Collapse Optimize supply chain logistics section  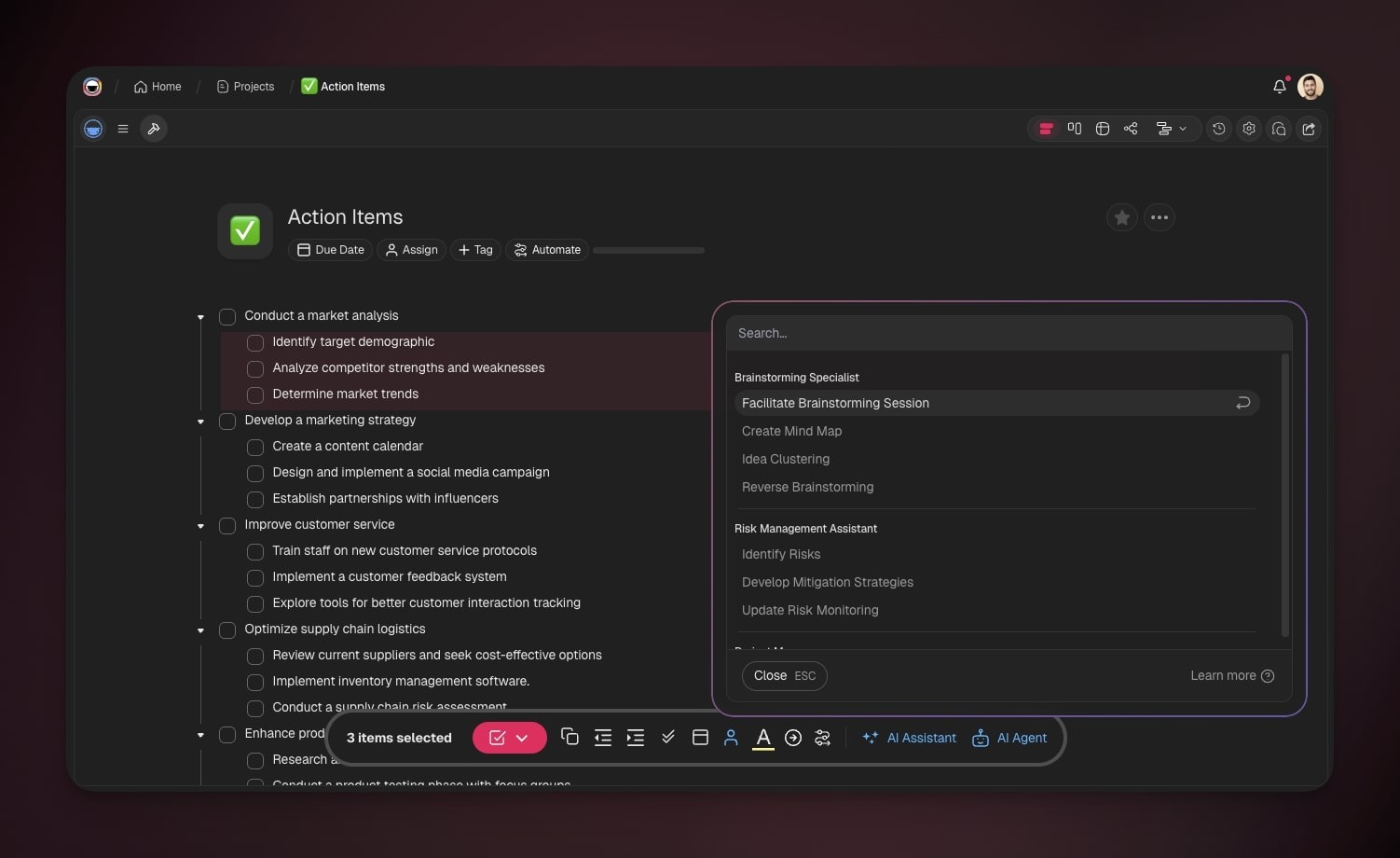(200, 630)
